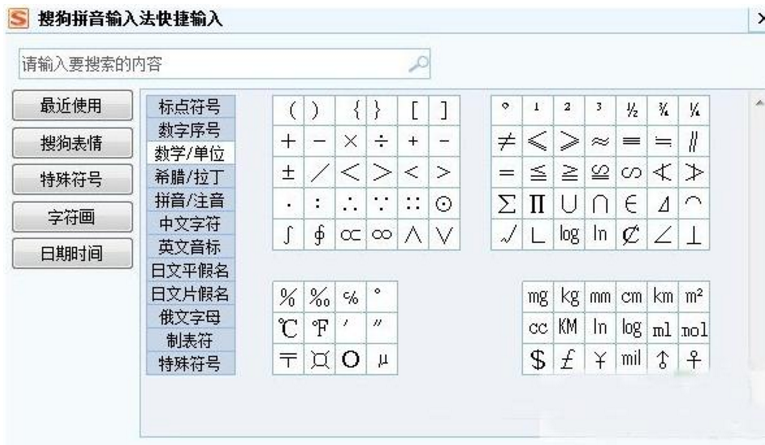
Task: Switch to the 标点符号 category tab
Action: [191, 107]
